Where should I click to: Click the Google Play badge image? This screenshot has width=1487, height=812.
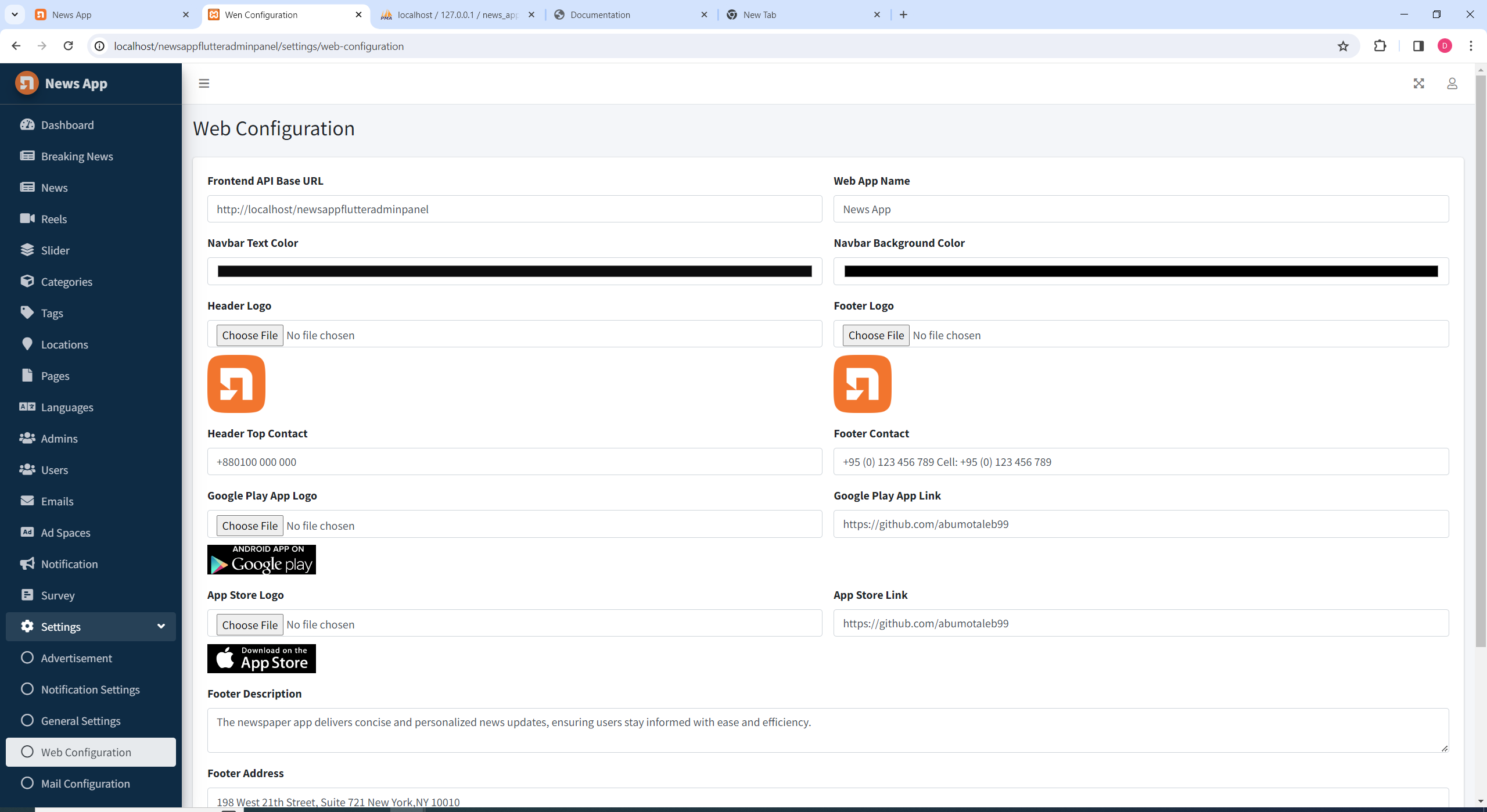[261, 559]
